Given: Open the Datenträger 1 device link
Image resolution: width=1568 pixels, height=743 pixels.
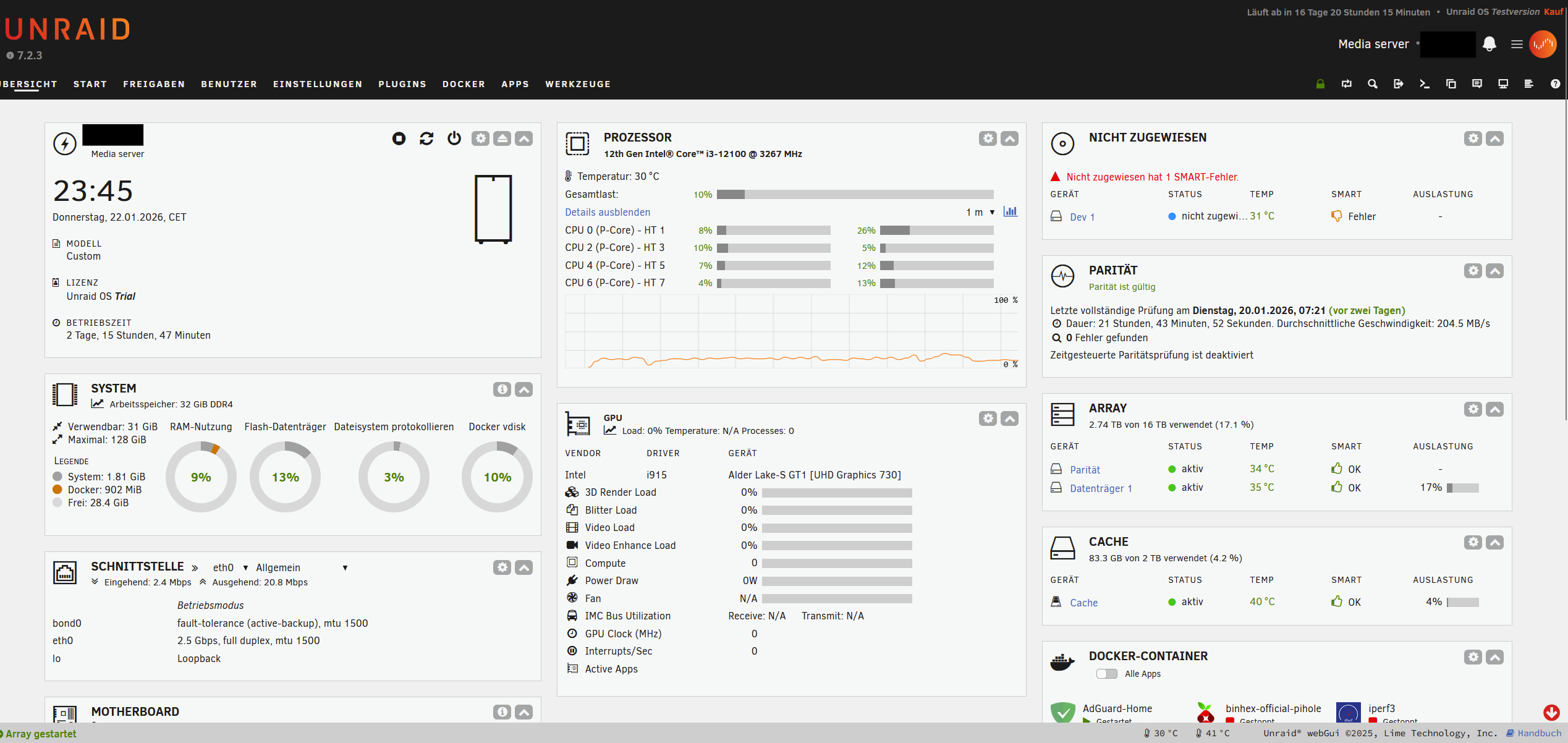Looking at the screenshot, I should click(1101, 488).
